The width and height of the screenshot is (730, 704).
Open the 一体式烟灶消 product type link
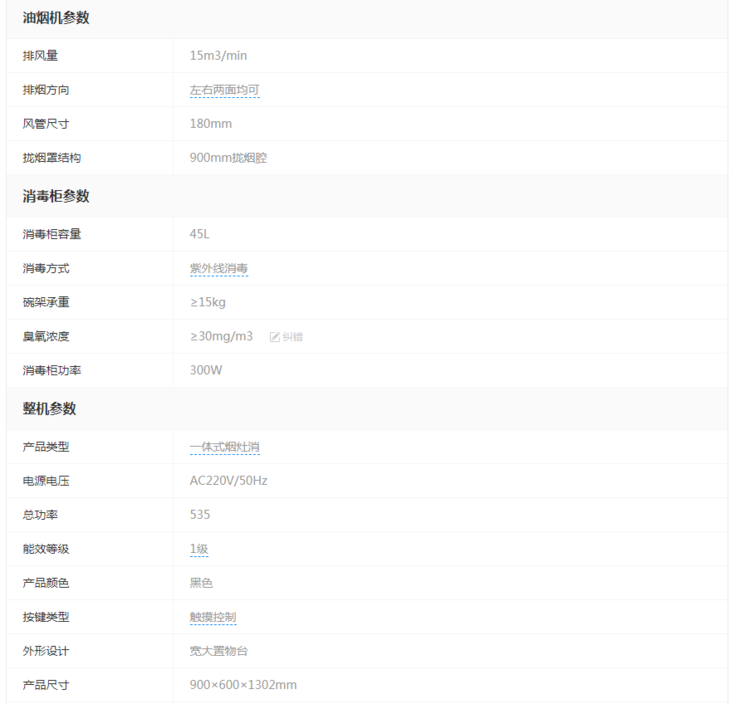(x=225, y=447)
